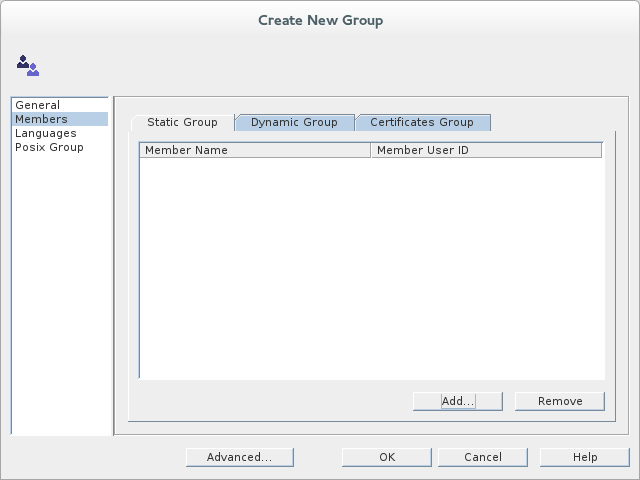Open the Posix Group section
Viewport: 640px width, 480px height.
49,147
